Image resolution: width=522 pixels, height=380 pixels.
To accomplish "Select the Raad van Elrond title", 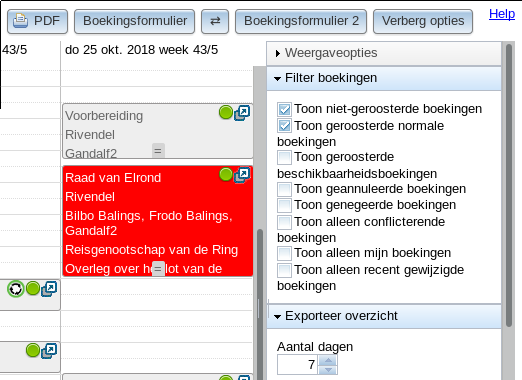I will coord(113,178).
